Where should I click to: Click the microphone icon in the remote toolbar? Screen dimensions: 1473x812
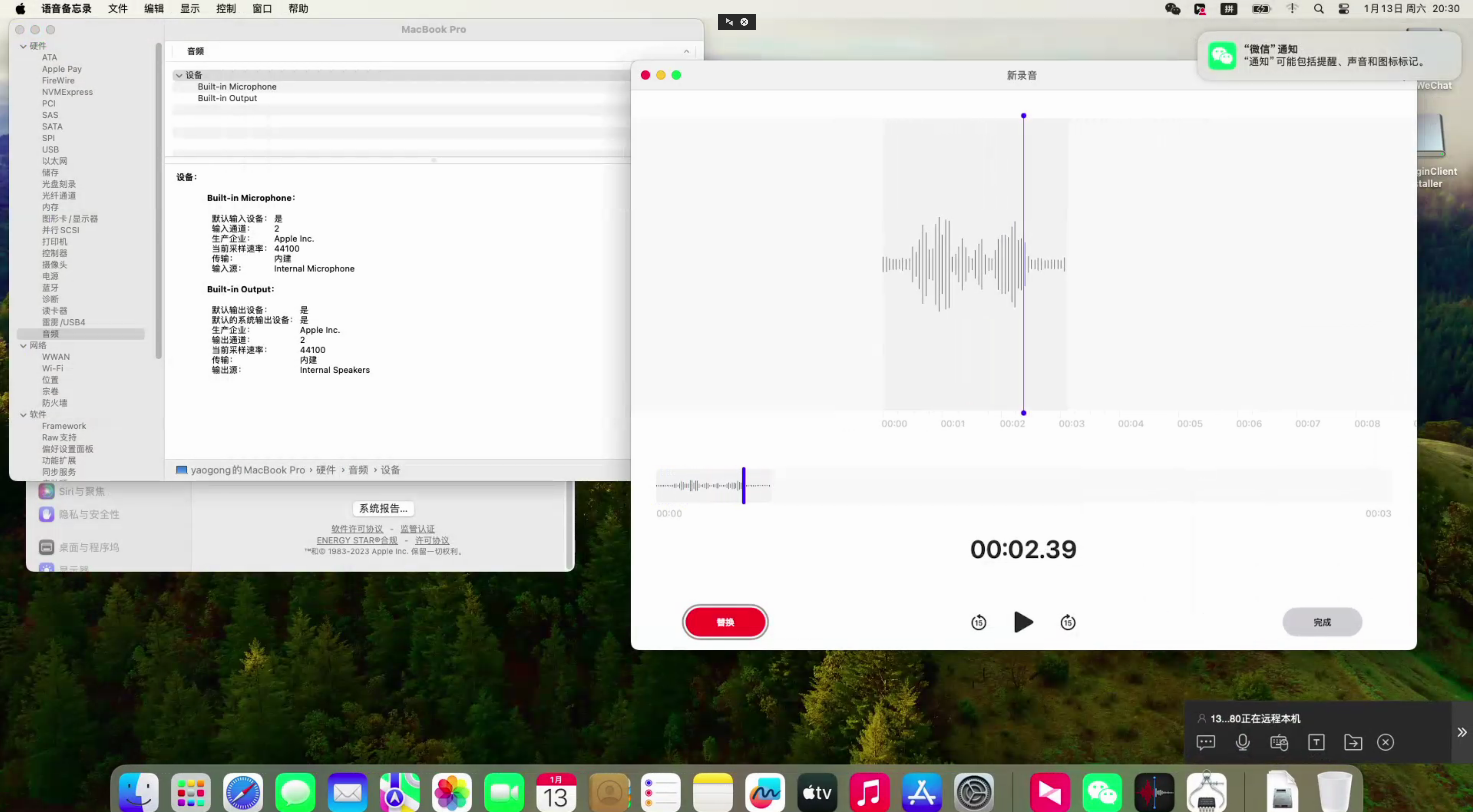click(1242, 742)
